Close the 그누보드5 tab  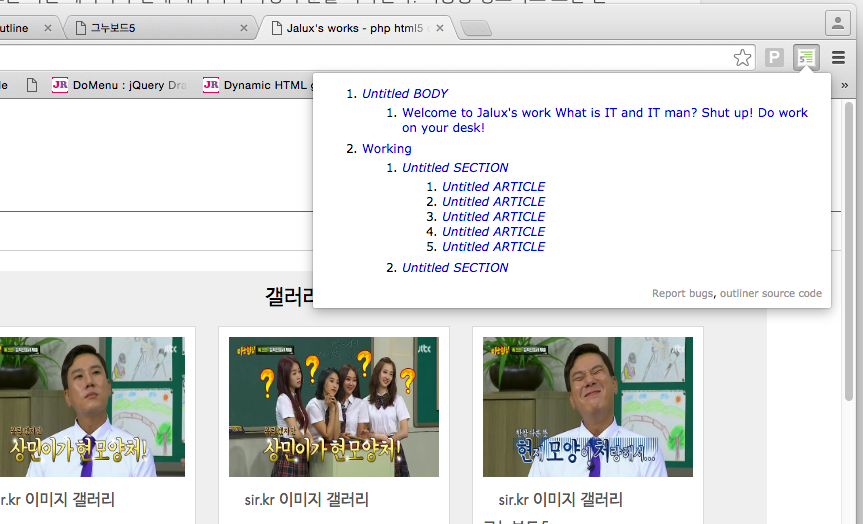click(x=244, y=28)
